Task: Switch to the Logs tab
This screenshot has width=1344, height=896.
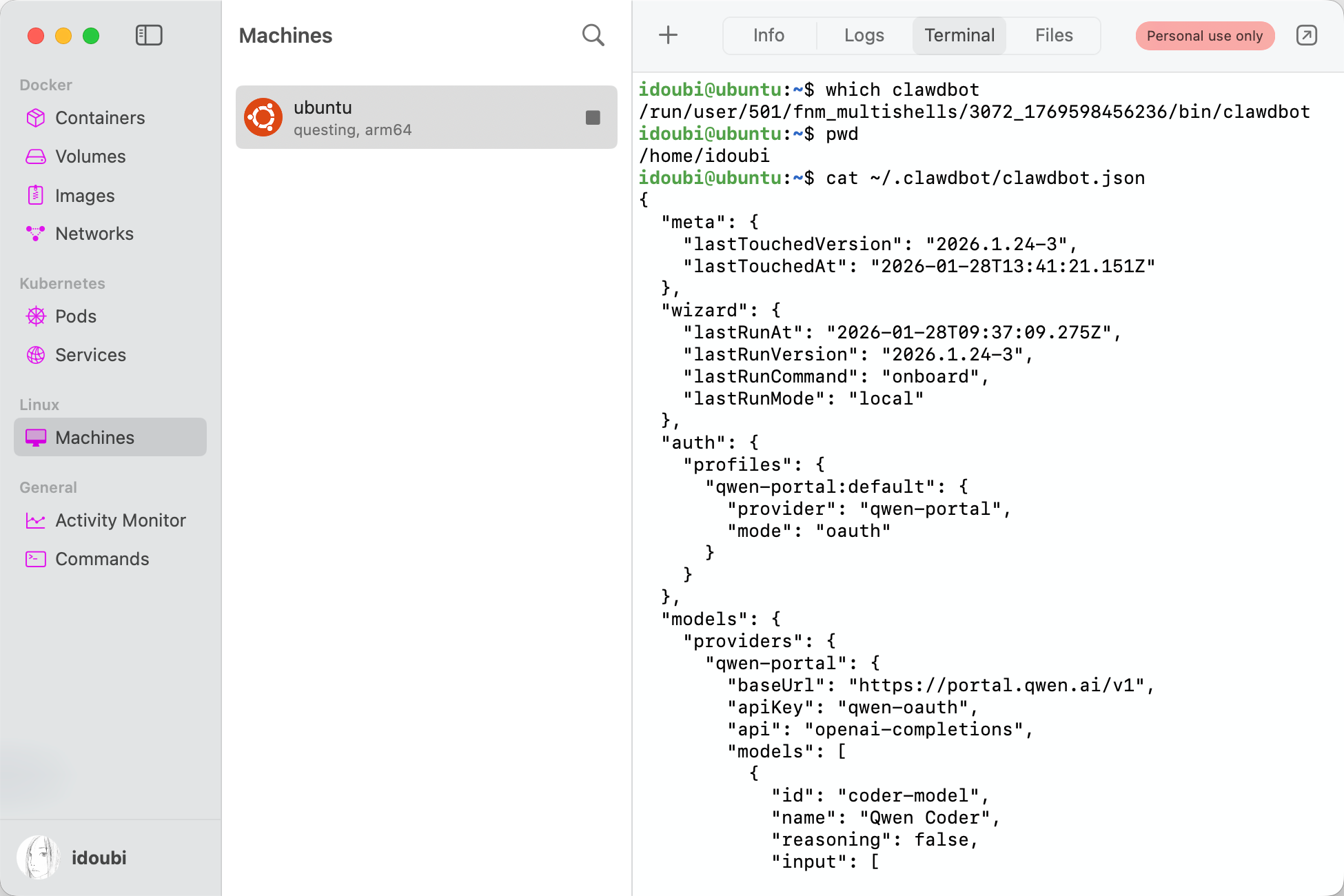Action: pos(864,35)
